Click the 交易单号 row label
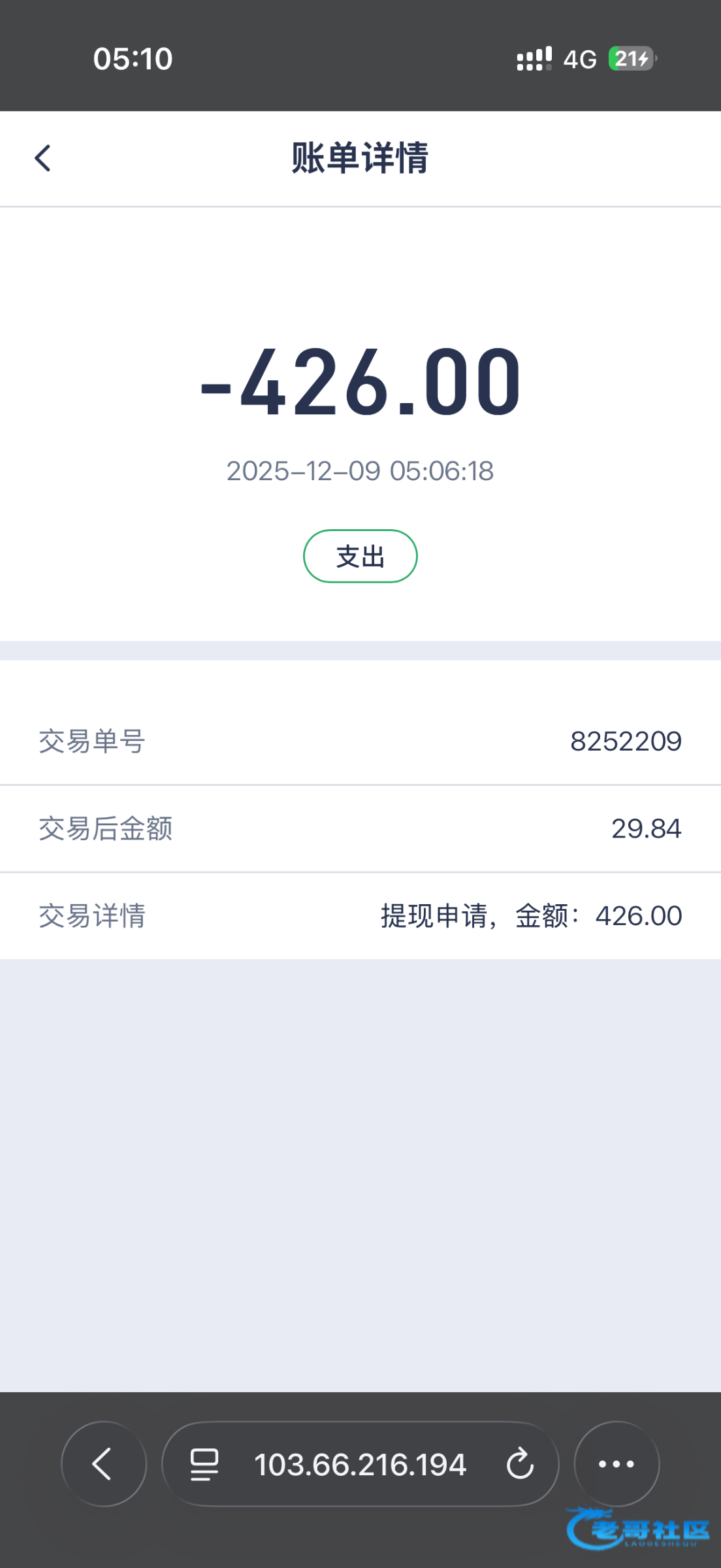 [92, 742]
